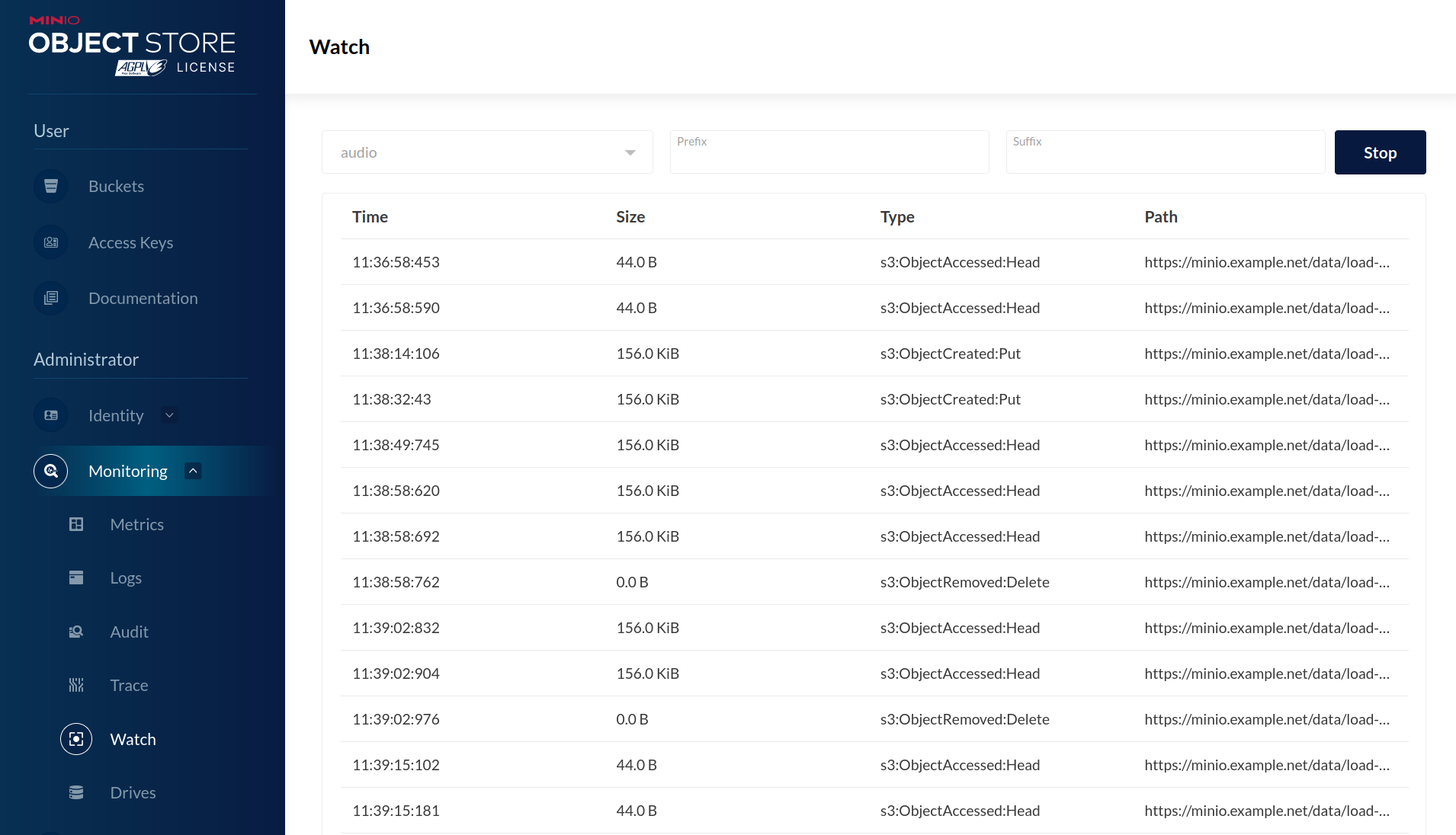The image size is (1456, 835).
Task: Click the time cell 11:39:02:832
Action: tap(396, 628)
